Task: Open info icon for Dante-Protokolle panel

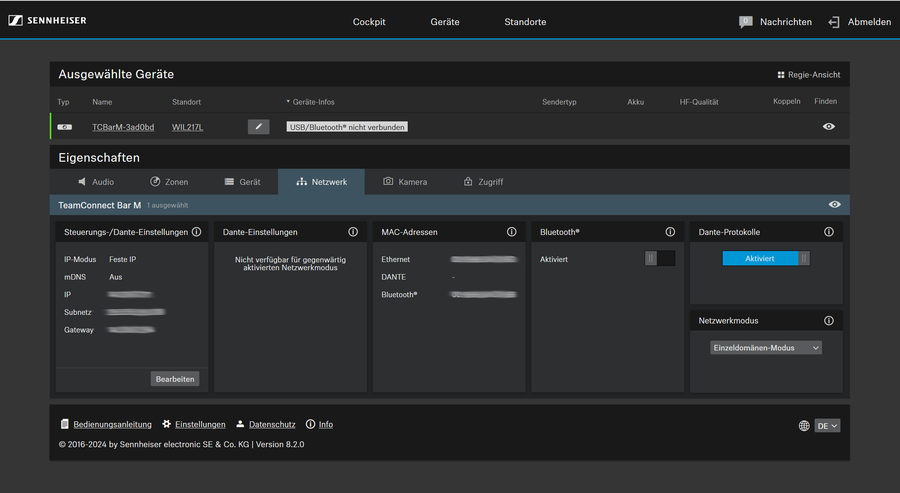Action: (x=829, y=232)
